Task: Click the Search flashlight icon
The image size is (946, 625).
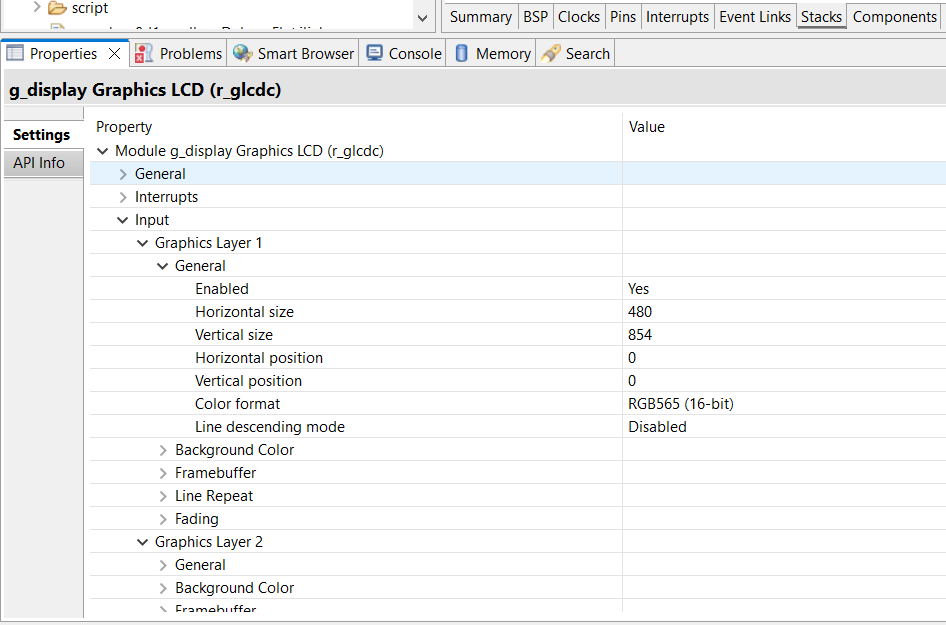Action: click(x=551, y=54)
